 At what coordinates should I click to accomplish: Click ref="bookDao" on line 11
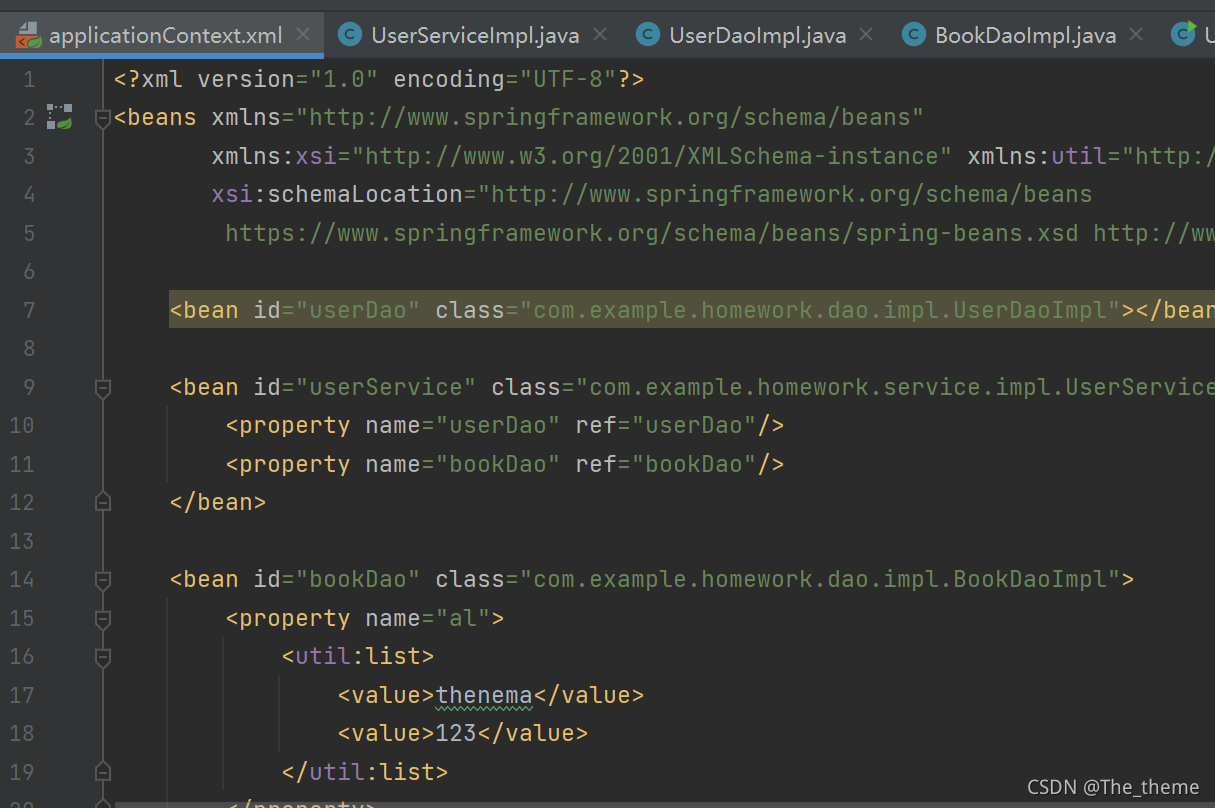tap(672, 464)
